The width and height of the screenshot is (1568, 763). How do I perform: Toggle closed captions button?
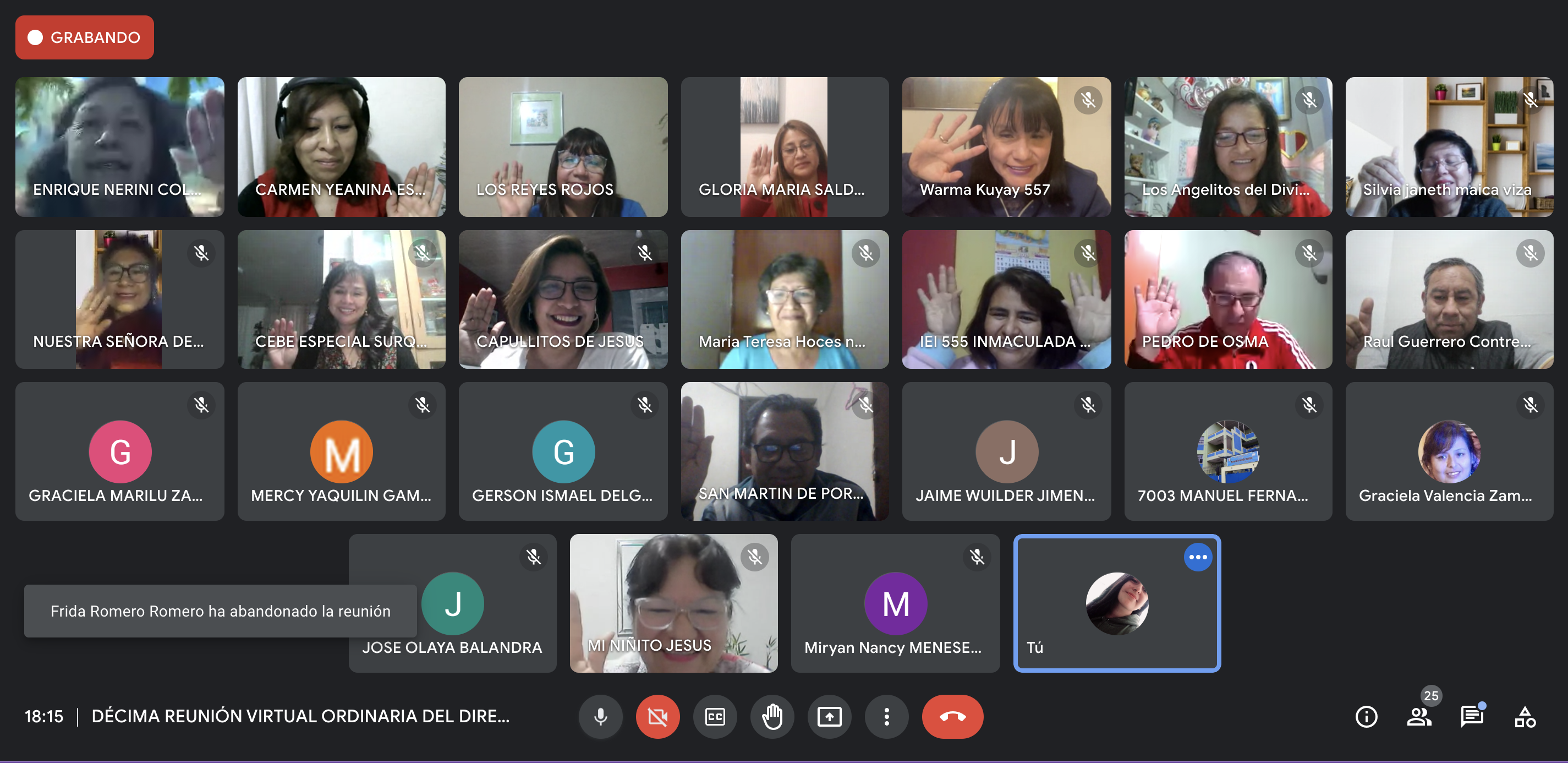[x=715, y=717]
